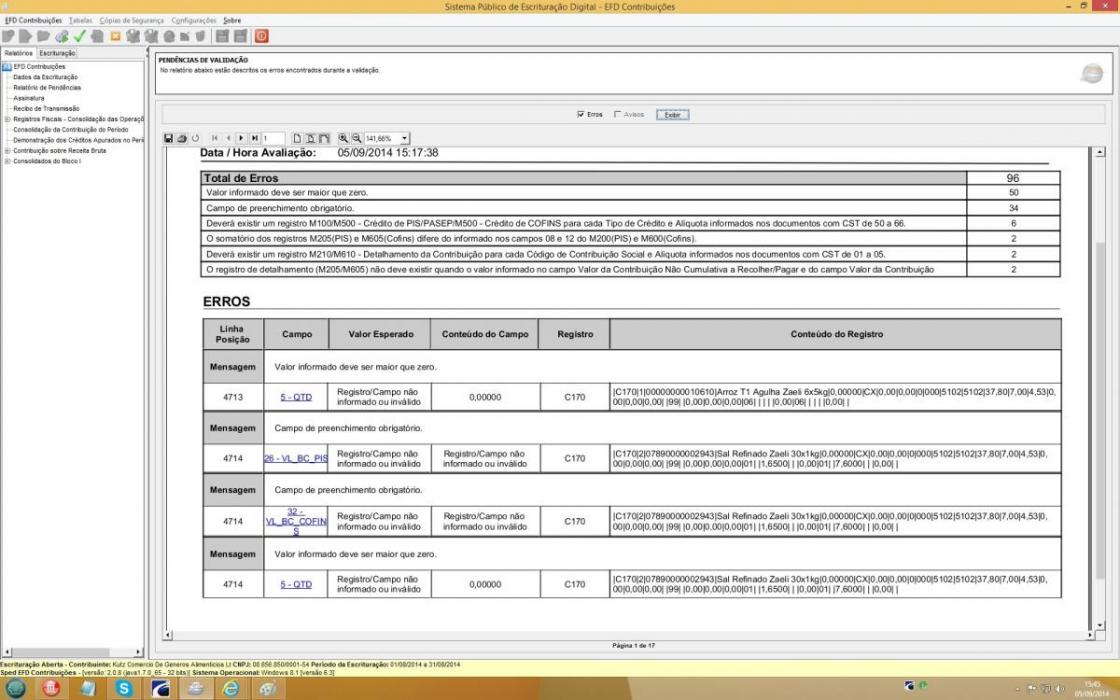Open the 26 - VL_BC_PIS field link
The image size is (1120, 700).
[x=296, y=458]
